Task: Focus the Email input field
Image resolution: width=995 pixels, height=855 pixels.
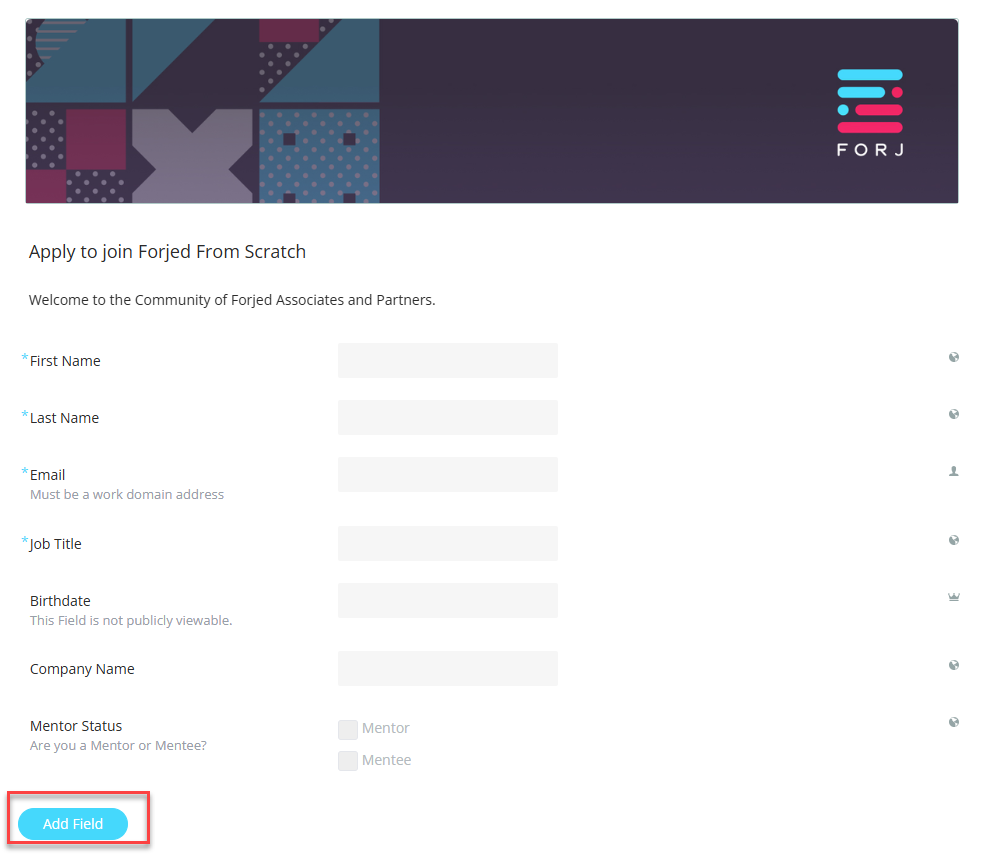Action: coord(448,474)
